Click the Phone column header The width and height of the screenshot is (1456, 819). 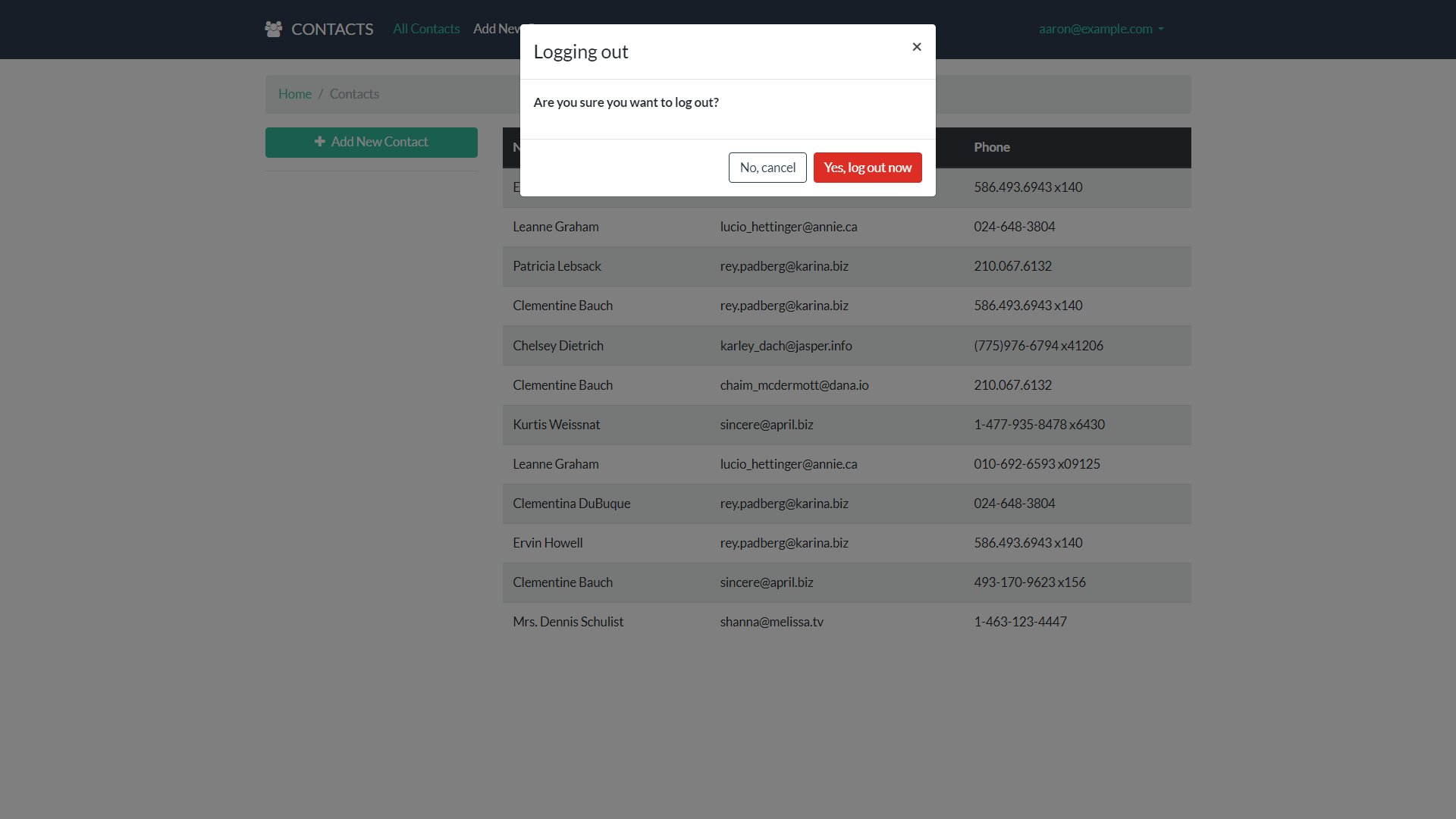click(x=992, y=147)
